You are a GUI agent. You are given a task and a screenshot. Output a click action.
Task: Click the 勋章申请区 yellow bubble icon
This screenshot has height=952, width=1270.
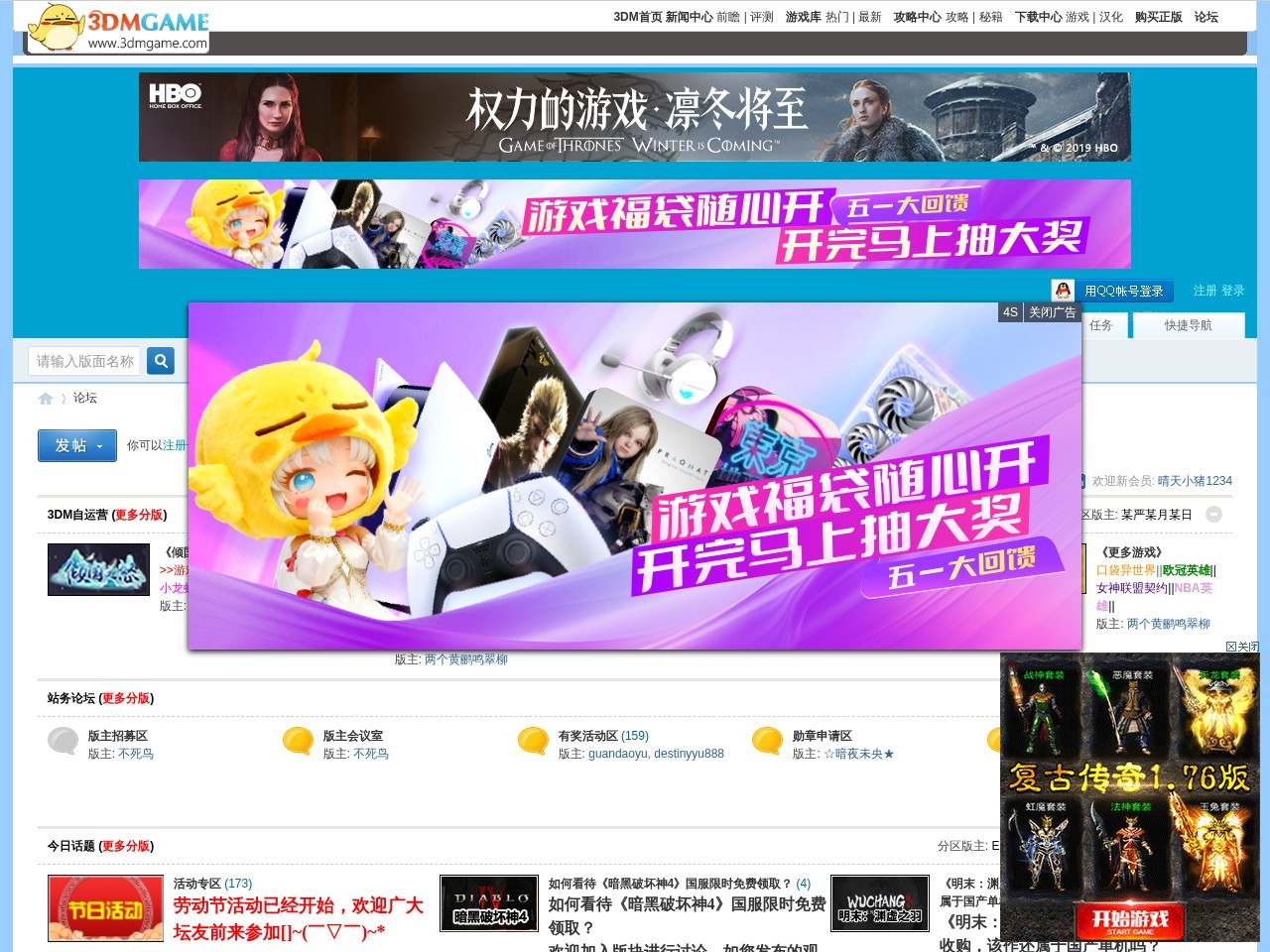click(x=767, y=741)
